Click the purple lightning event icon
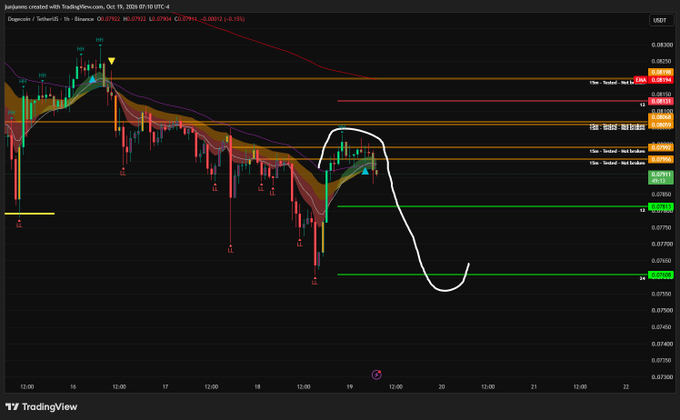Viewport: 680px width, 420px height. [376, 374]
